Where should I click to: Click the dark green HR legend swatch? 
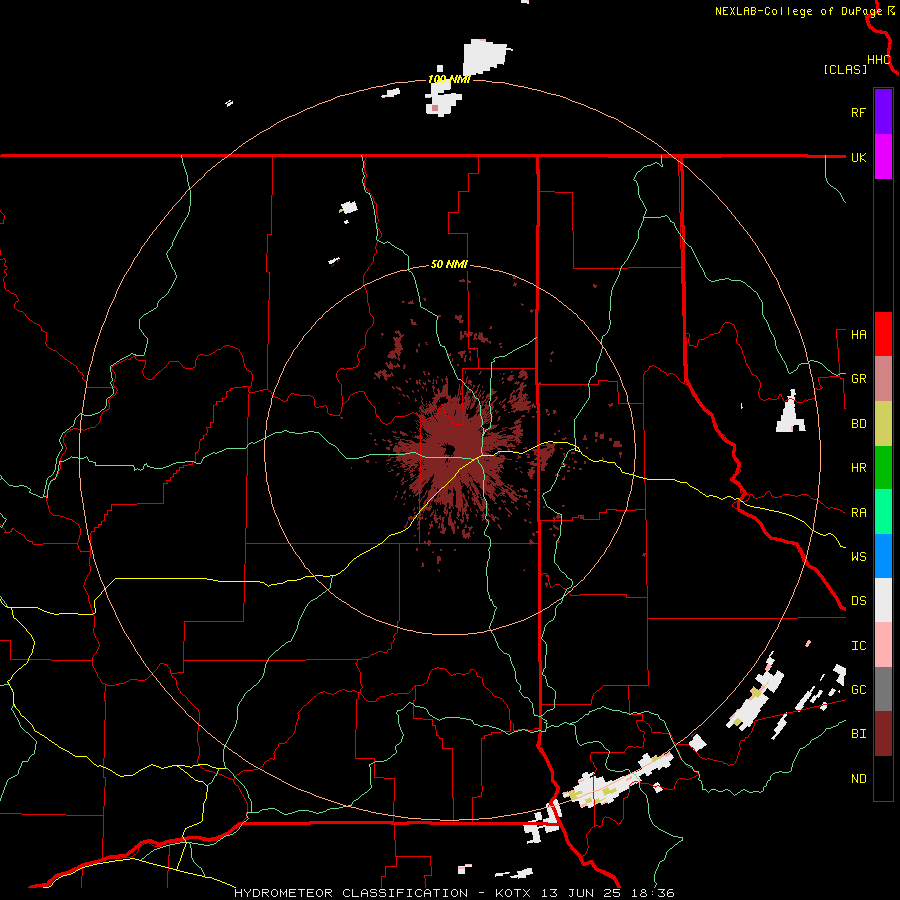[883, 468]
